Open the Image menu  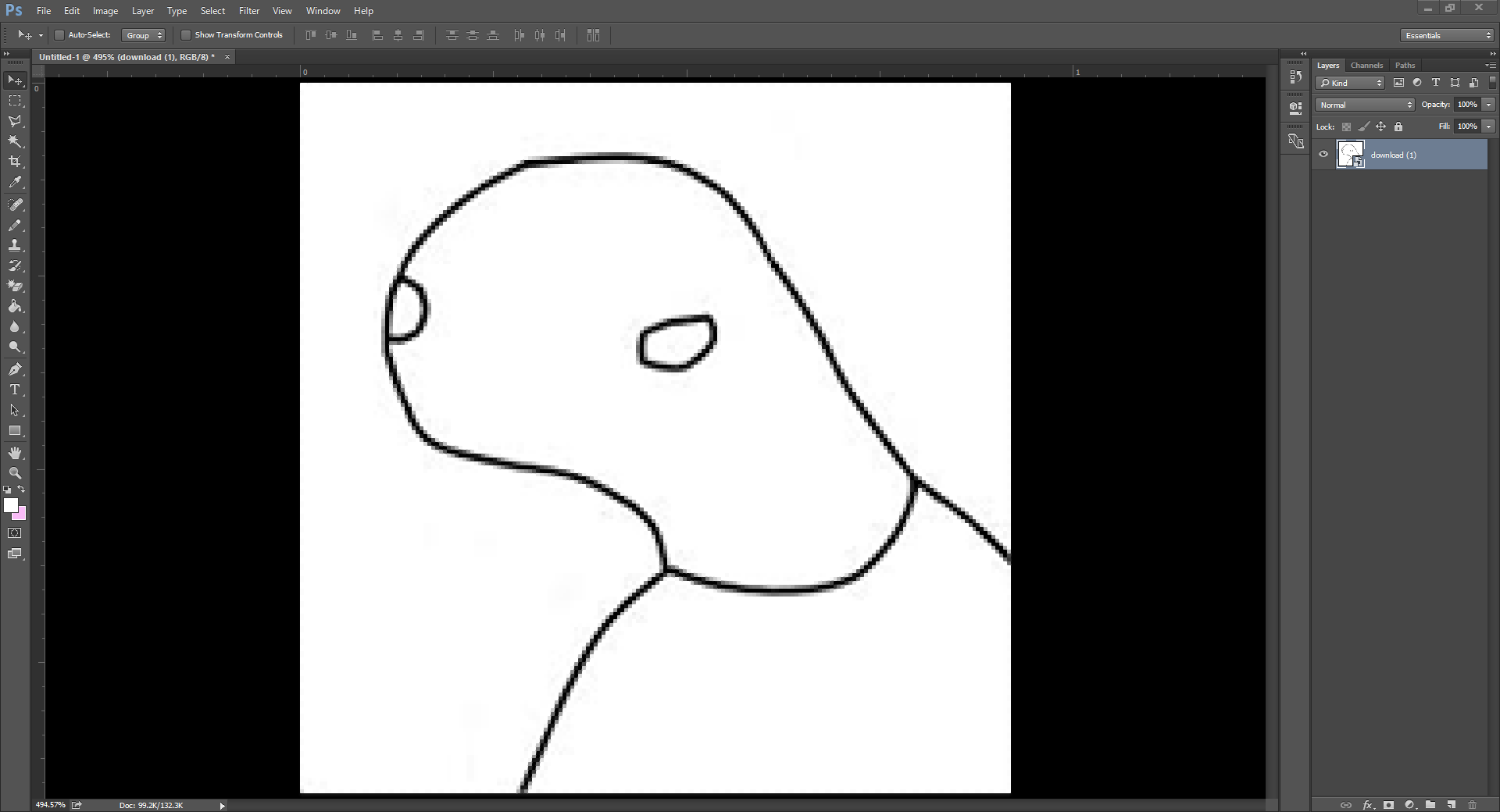105,11
